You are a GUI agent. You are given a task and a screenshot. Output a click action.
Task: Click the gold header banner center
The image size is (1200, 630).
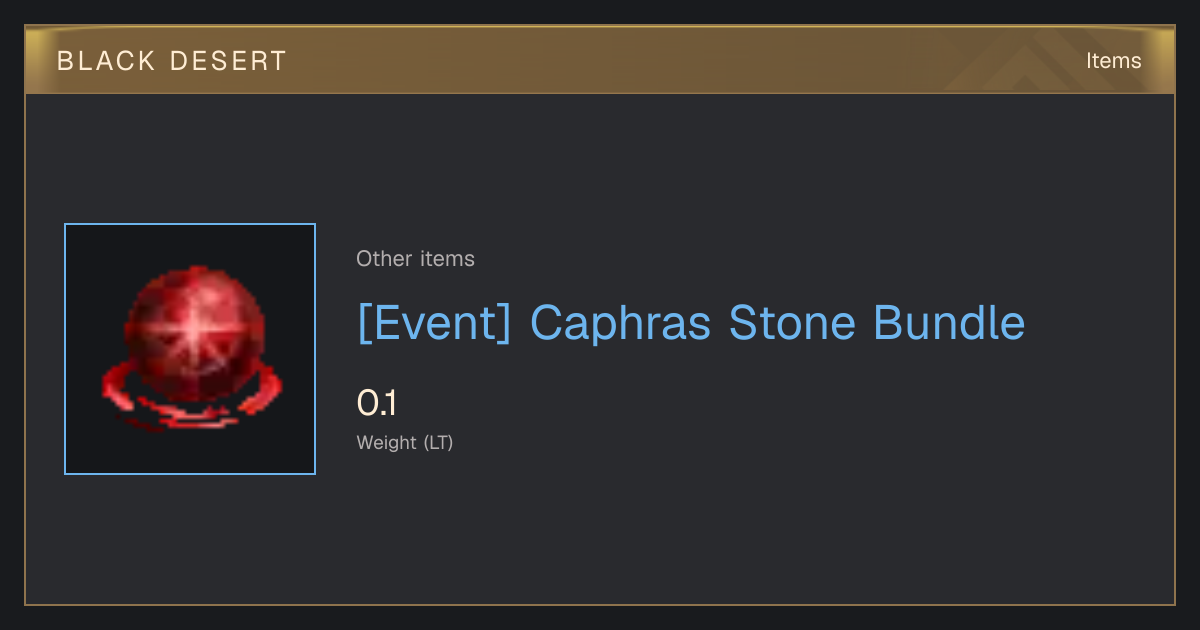600,60
